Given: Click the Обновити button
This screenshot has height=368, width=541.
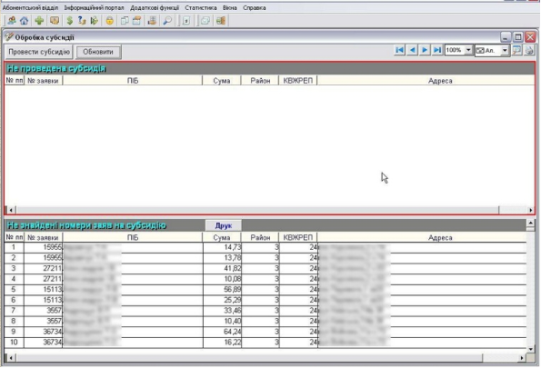Looking at the screenshot, I should [98, 52].
